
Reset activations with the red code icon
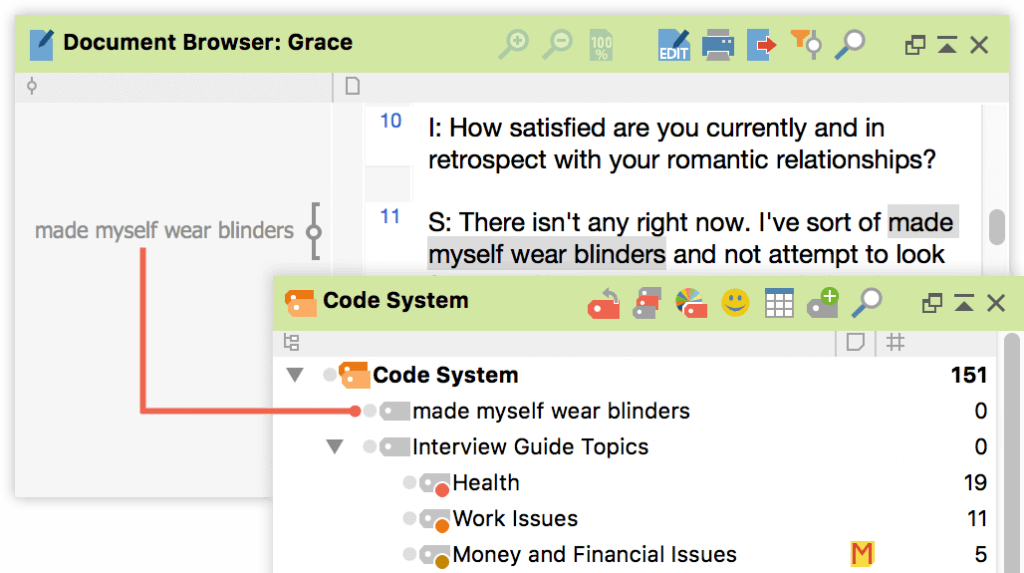[604, 304]
